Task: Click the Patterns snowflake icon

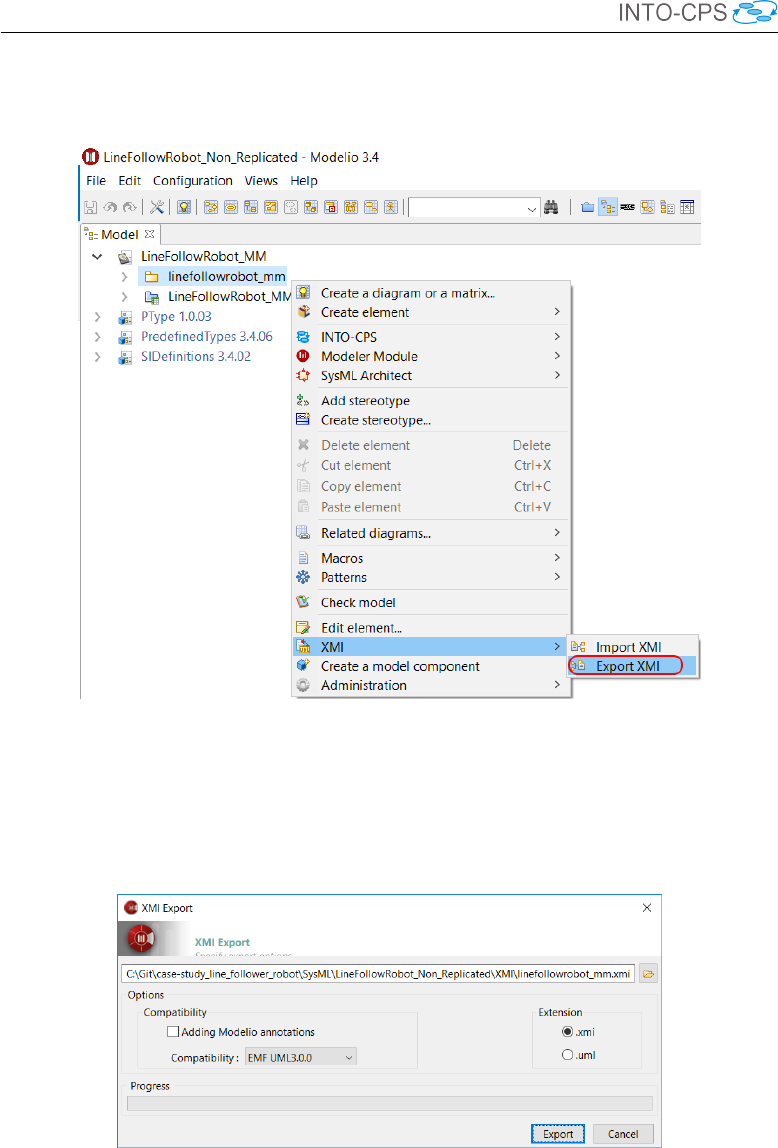Action: click(303, 577)
